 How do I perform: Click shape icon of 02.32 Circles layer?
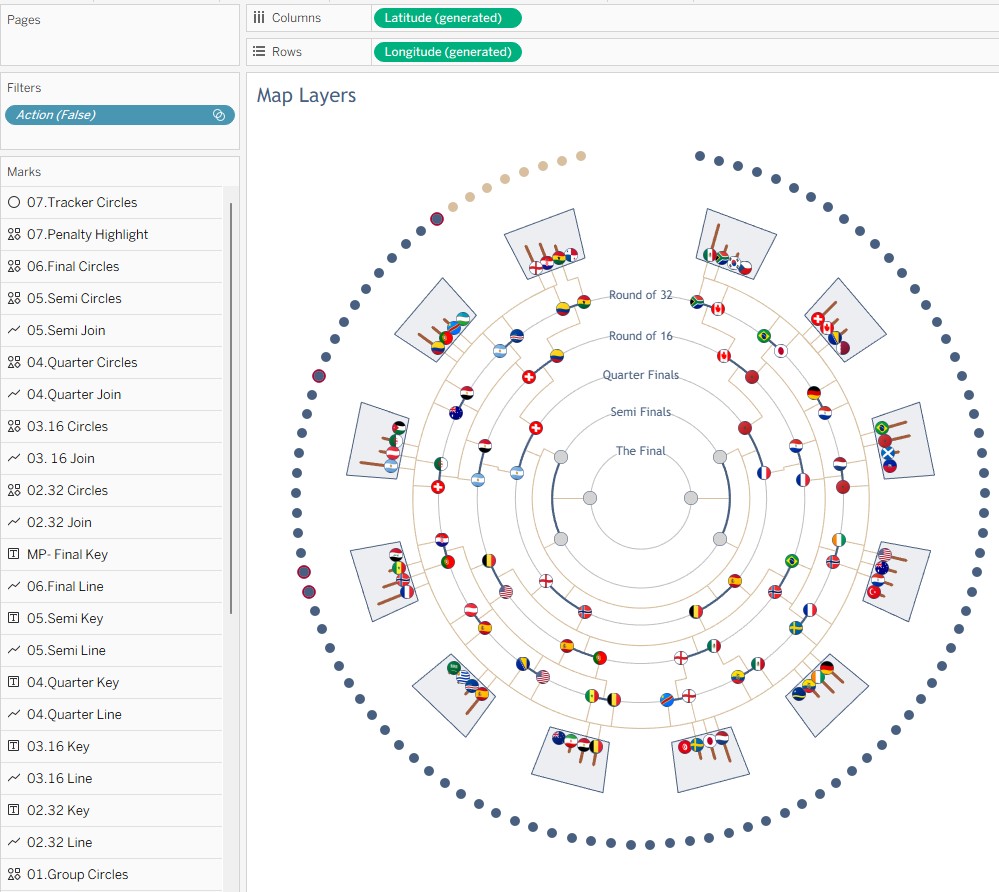point(14,490)
